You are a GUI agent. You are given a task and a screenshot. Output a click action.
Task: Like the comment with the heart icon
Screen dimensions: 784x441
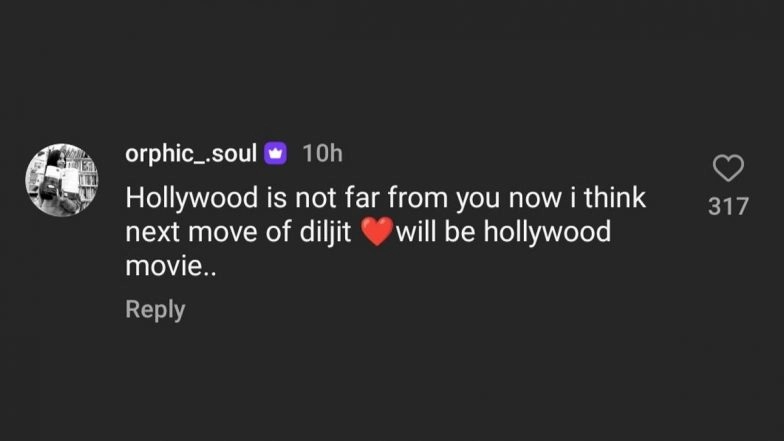728,168
